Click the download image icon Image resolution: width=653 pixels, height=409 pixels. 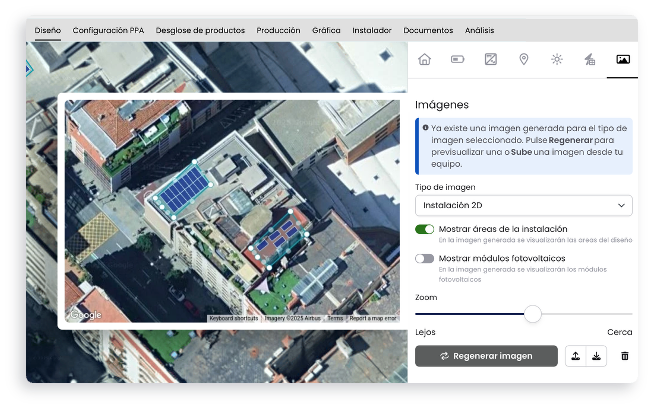(x=596, y=356)
